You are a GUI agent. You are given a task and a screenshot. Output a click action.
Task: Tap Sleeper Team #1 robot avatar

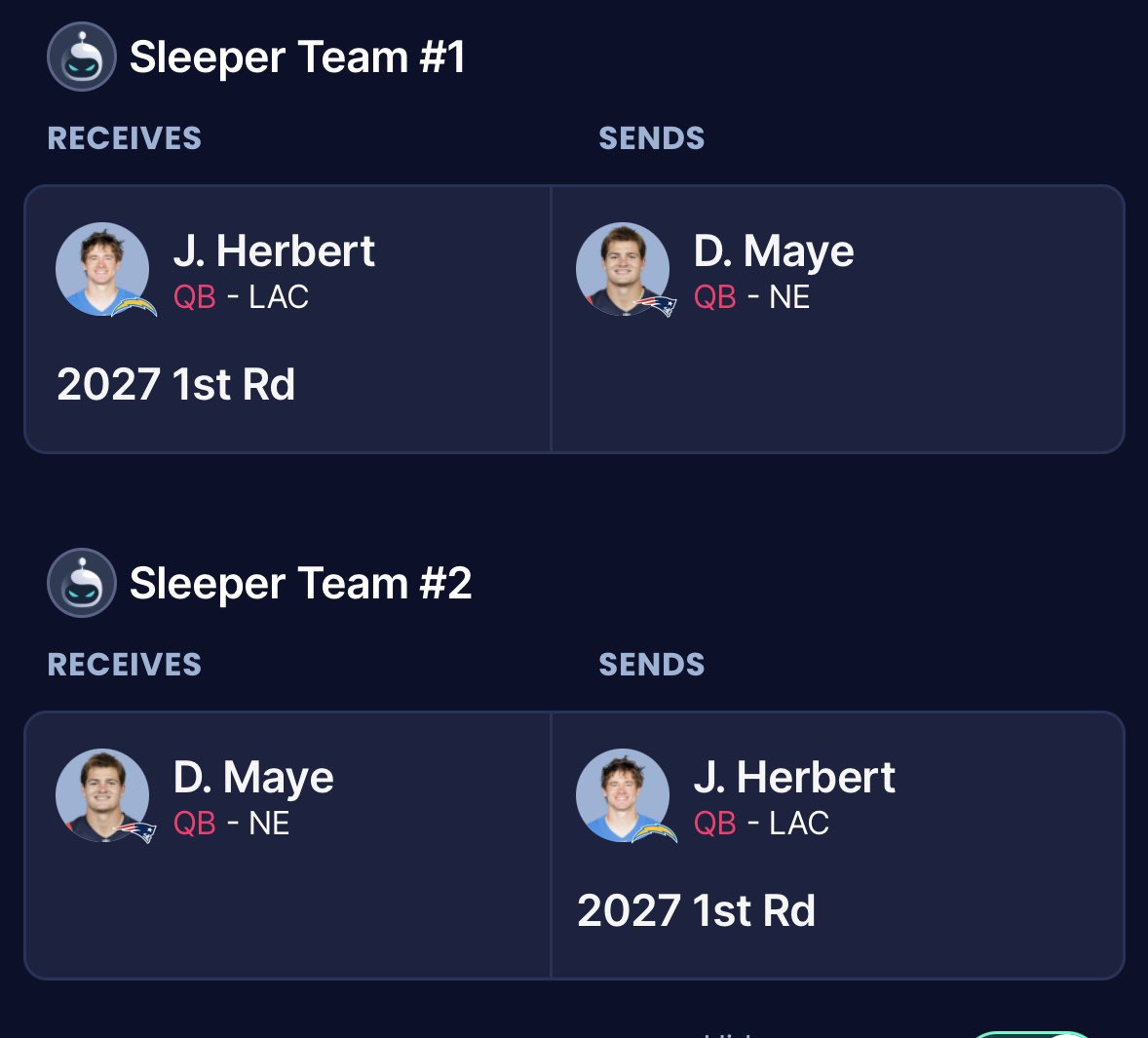[x=81, y=58]
